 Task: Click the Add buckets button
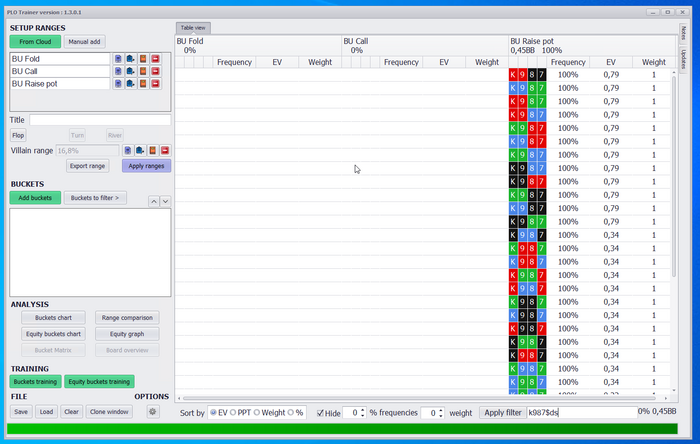[35, 198]
